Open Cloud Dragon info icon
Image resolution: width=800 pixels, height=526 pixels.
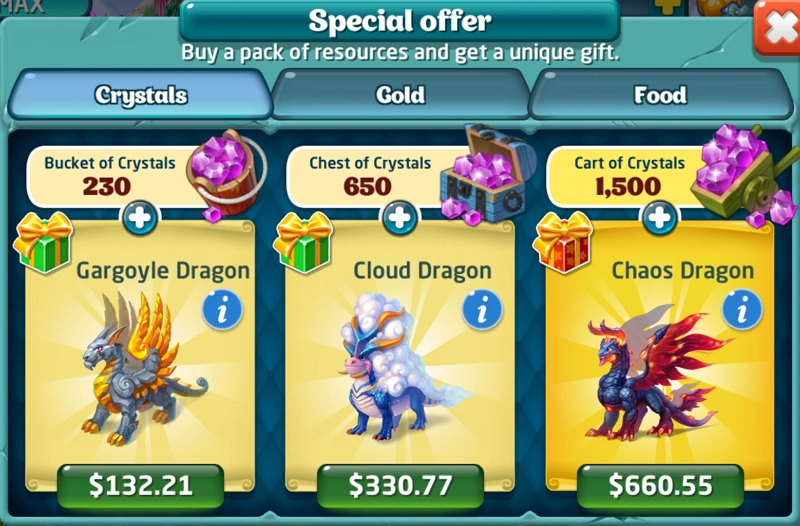(482, 310)
